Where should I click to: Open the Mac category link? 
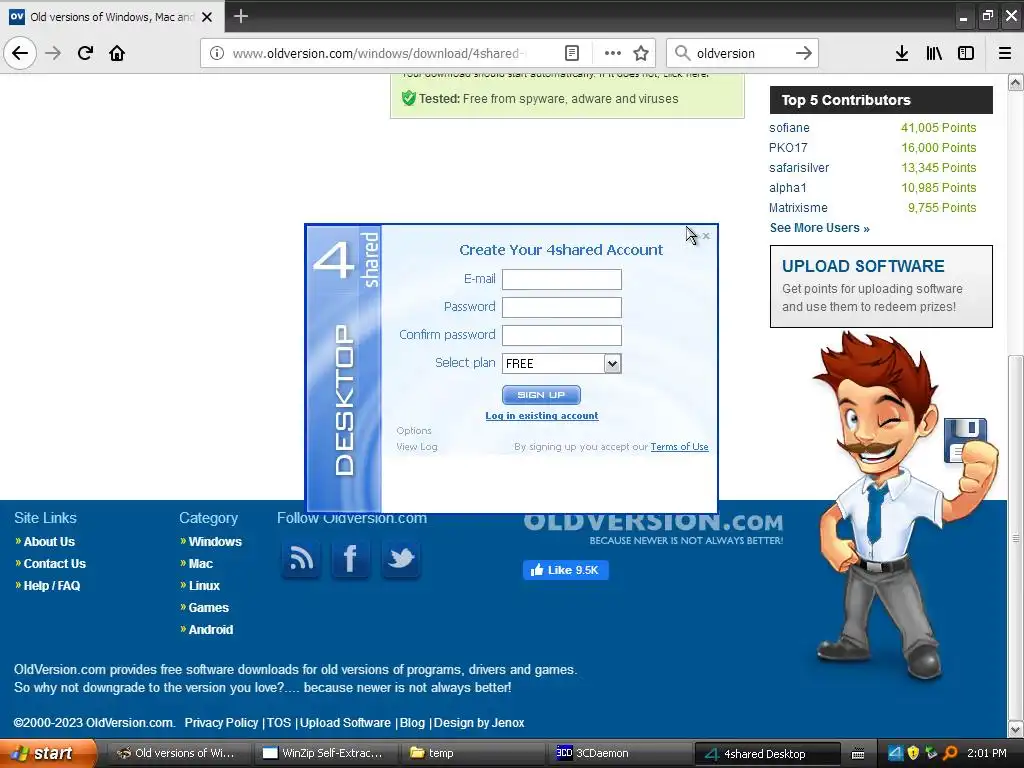[200, 564]
